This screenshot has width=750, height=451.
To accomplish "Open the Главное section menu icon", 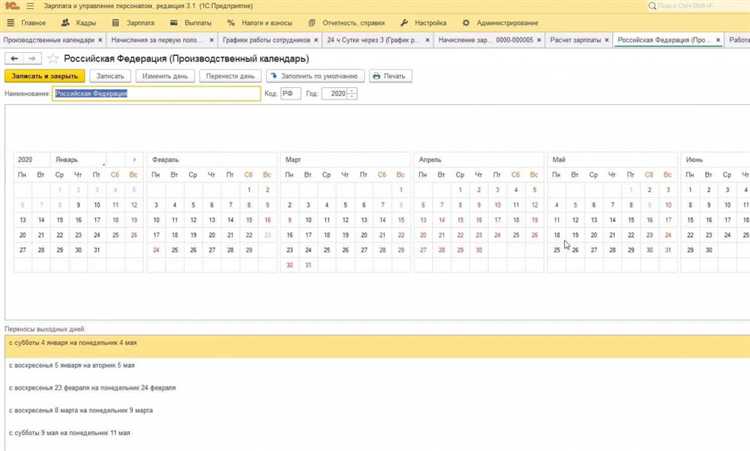I will click(12, 22).
